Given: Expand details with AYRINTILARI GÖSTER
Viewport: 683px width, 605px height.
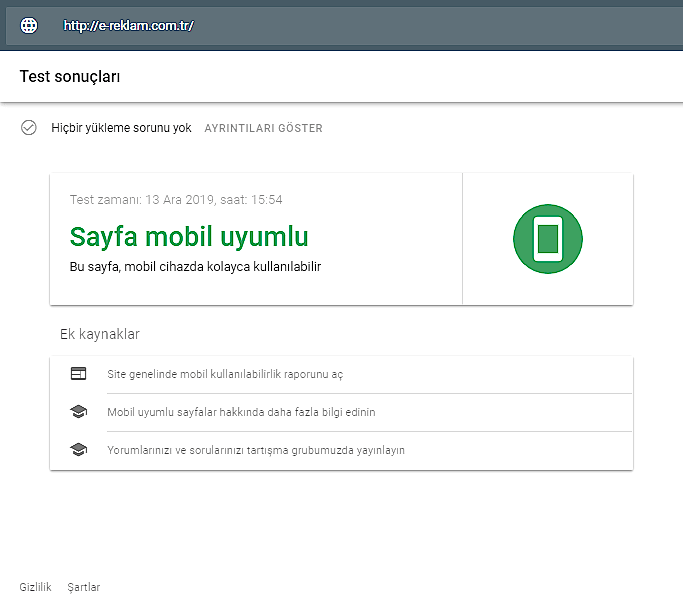Looking at the screenshot, I should pyautogui.click(x=263, y=129).
